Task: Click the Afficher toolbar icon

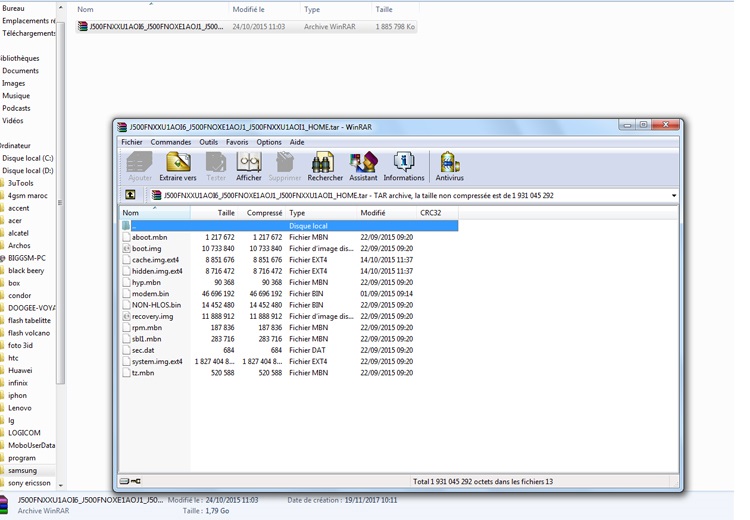Action: coord(249,162)
